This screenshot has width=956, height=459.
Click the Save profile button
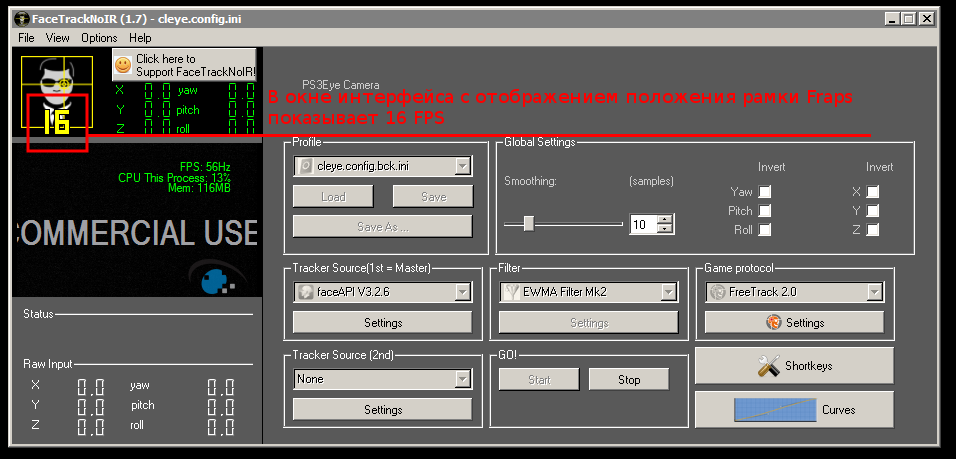tap(433, 197)
